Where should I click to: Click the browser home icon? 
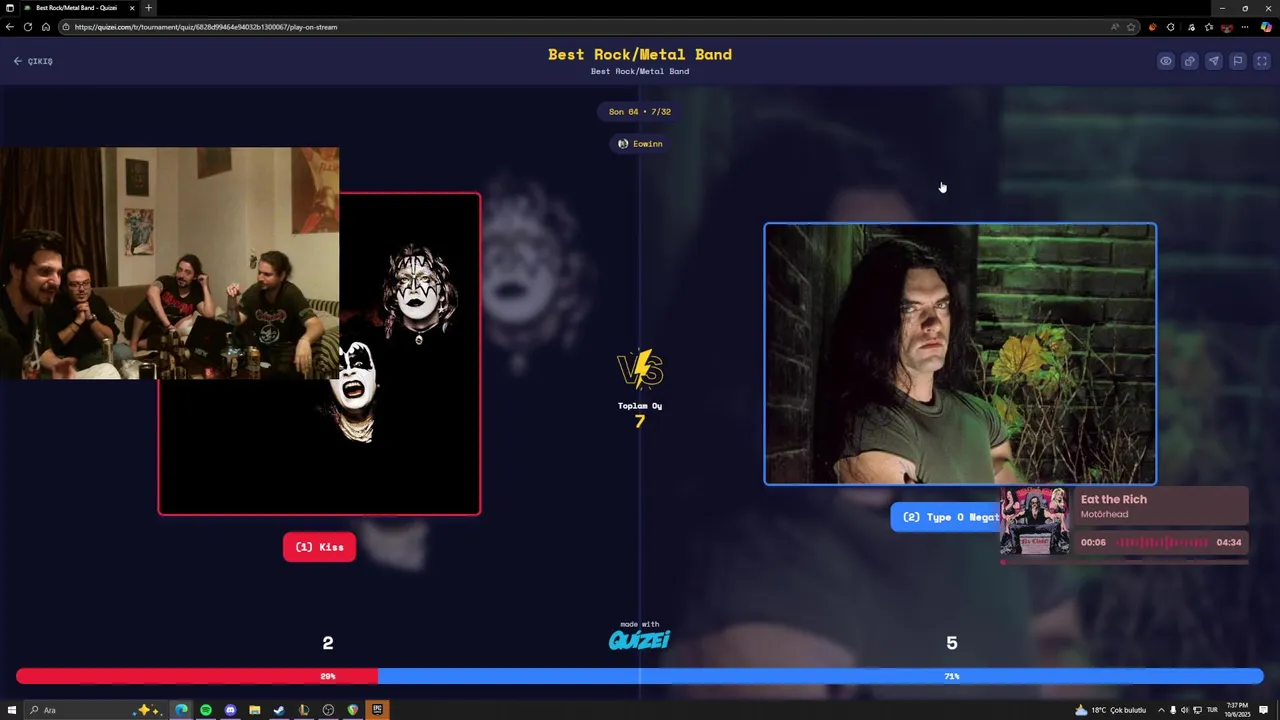tap(46, 27)
